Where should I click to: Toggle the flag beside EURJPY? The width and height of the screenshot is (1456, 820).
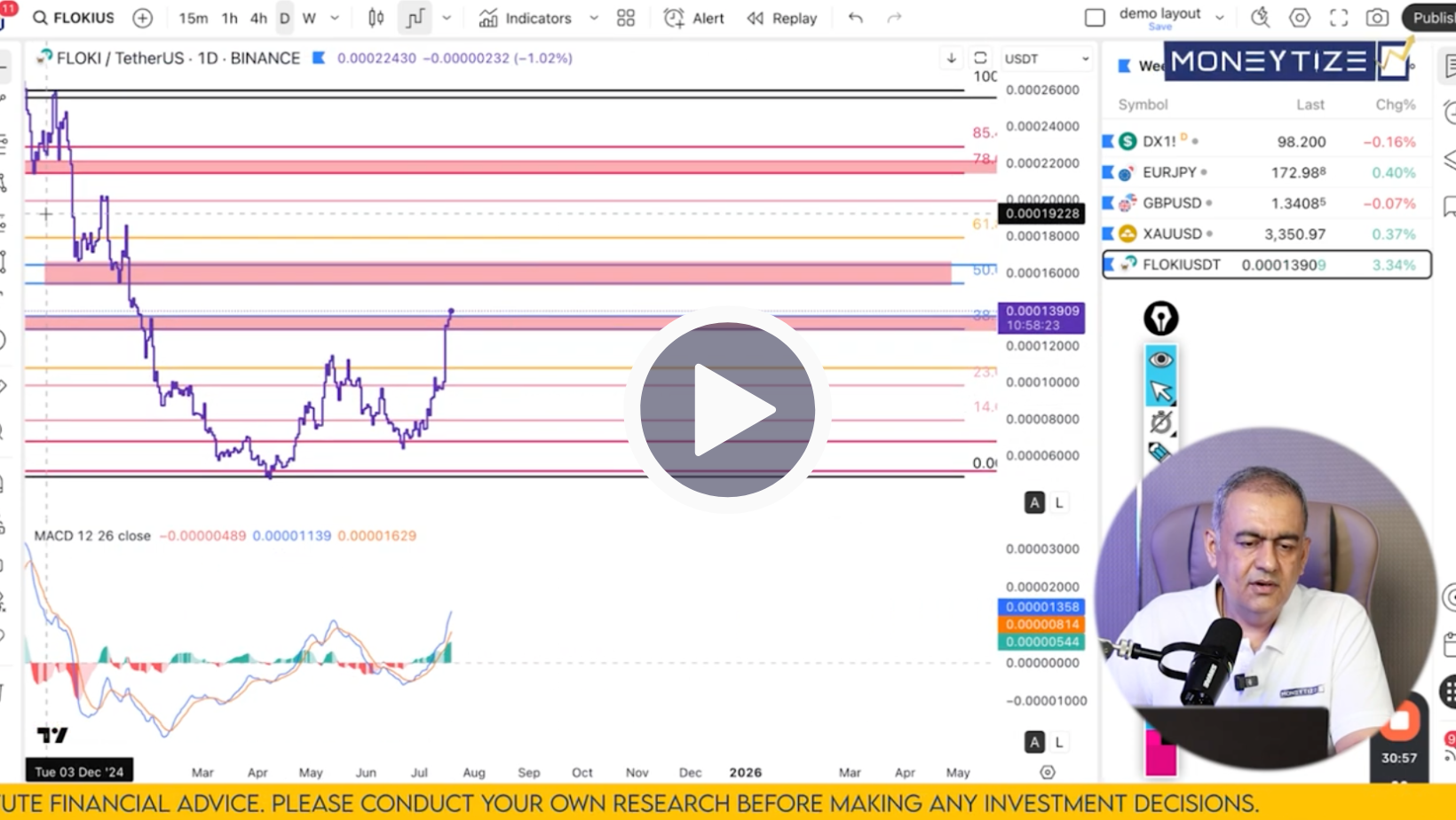pyautogui.click(x=1108, y=172)
